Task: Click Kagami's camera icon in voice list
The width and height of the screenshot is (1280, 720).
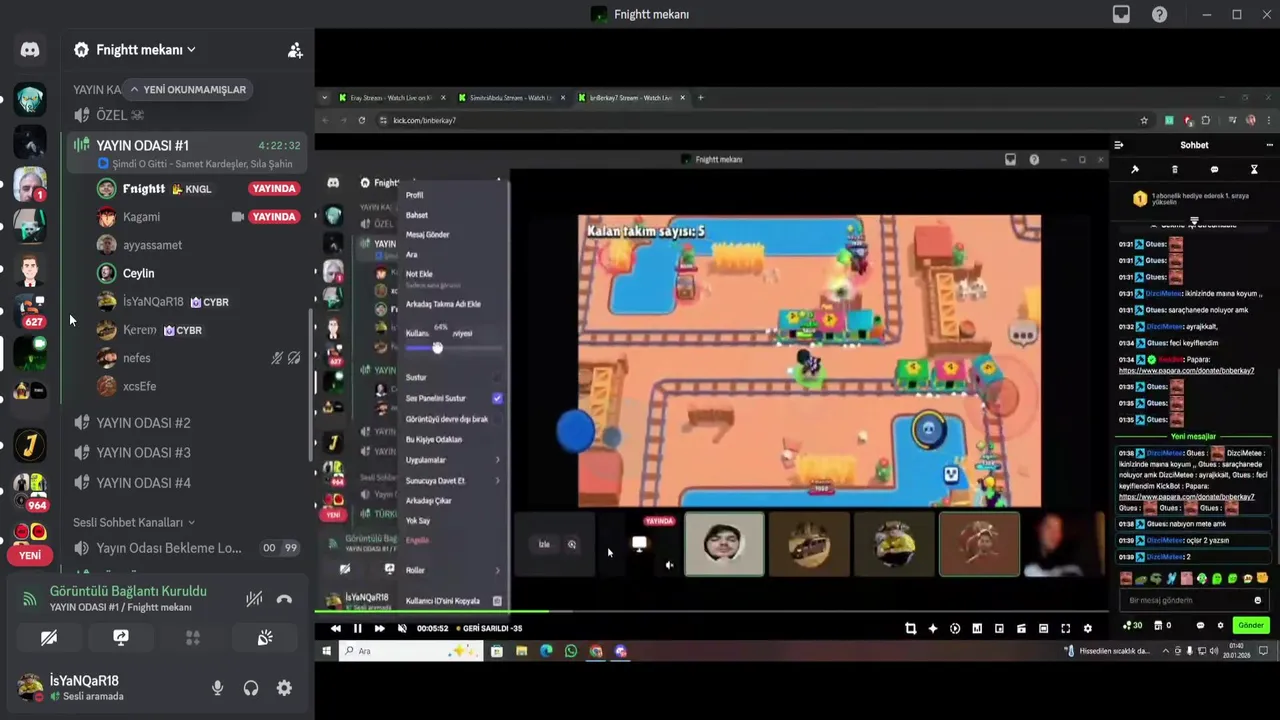Action: click(238, 216)
